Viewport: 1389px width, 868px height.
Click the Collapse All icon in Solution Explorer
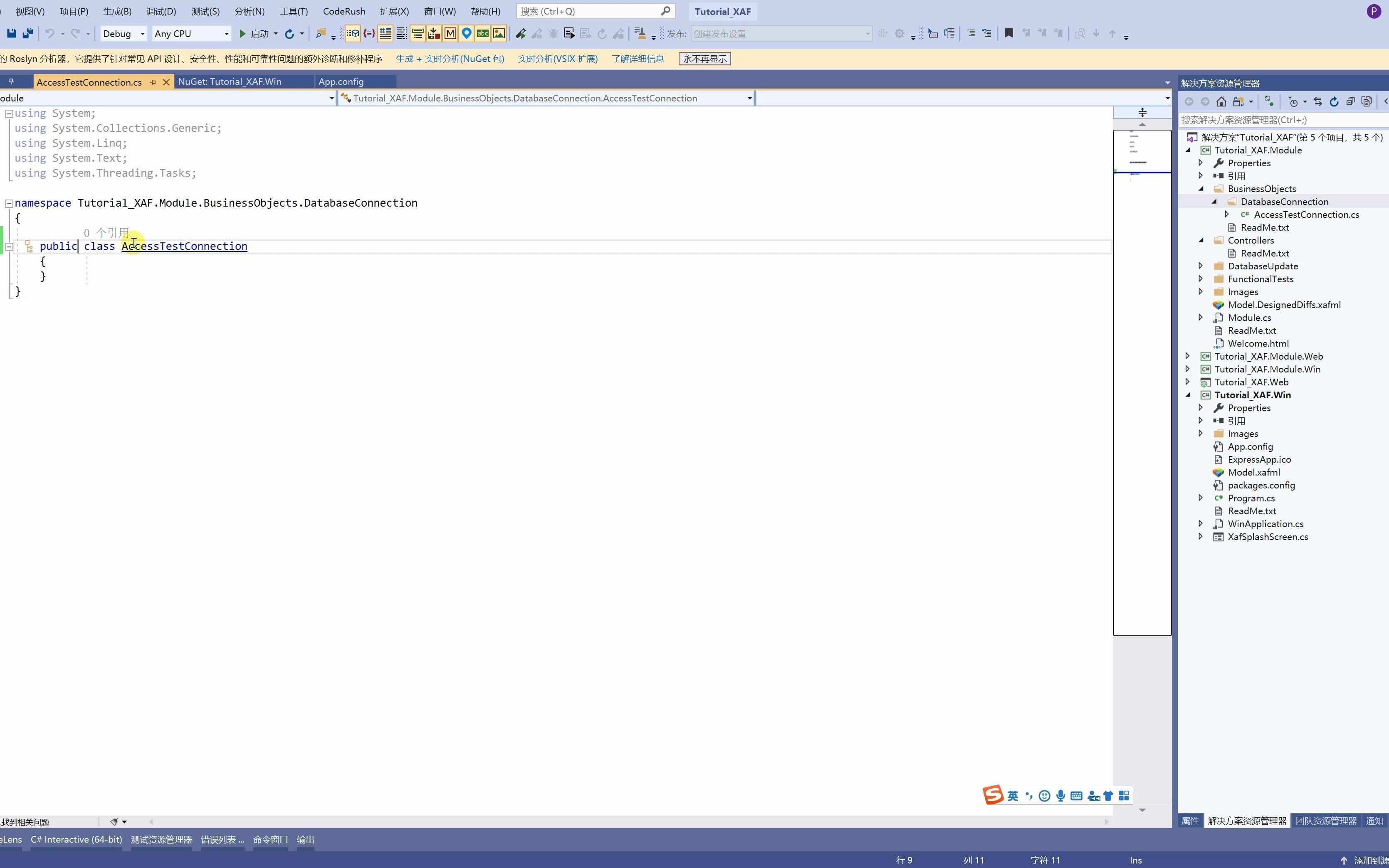1350,101
